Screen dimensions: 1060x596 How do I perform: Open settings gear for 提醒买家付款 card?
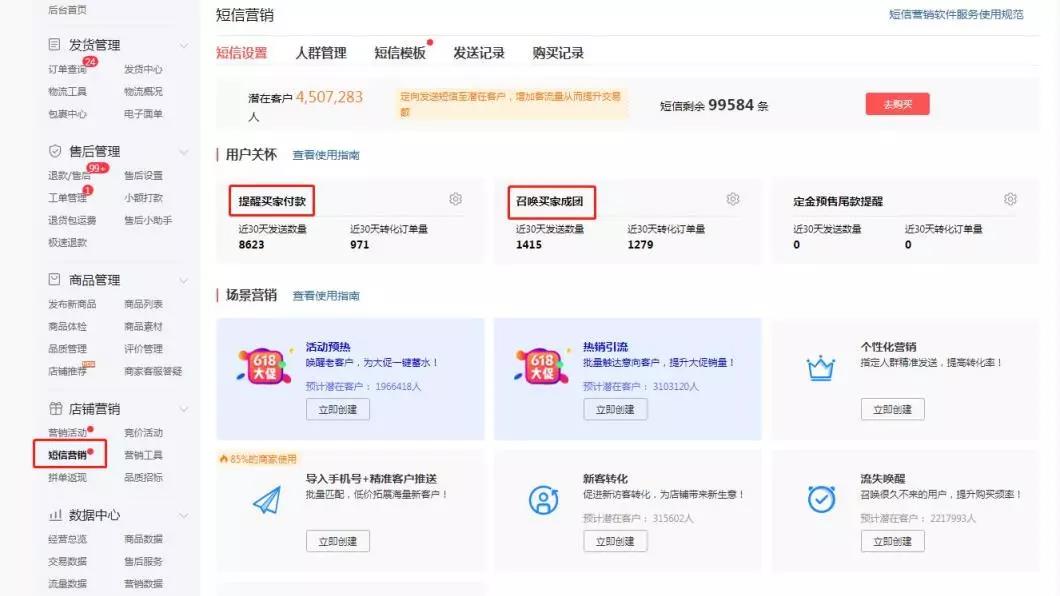456,199
